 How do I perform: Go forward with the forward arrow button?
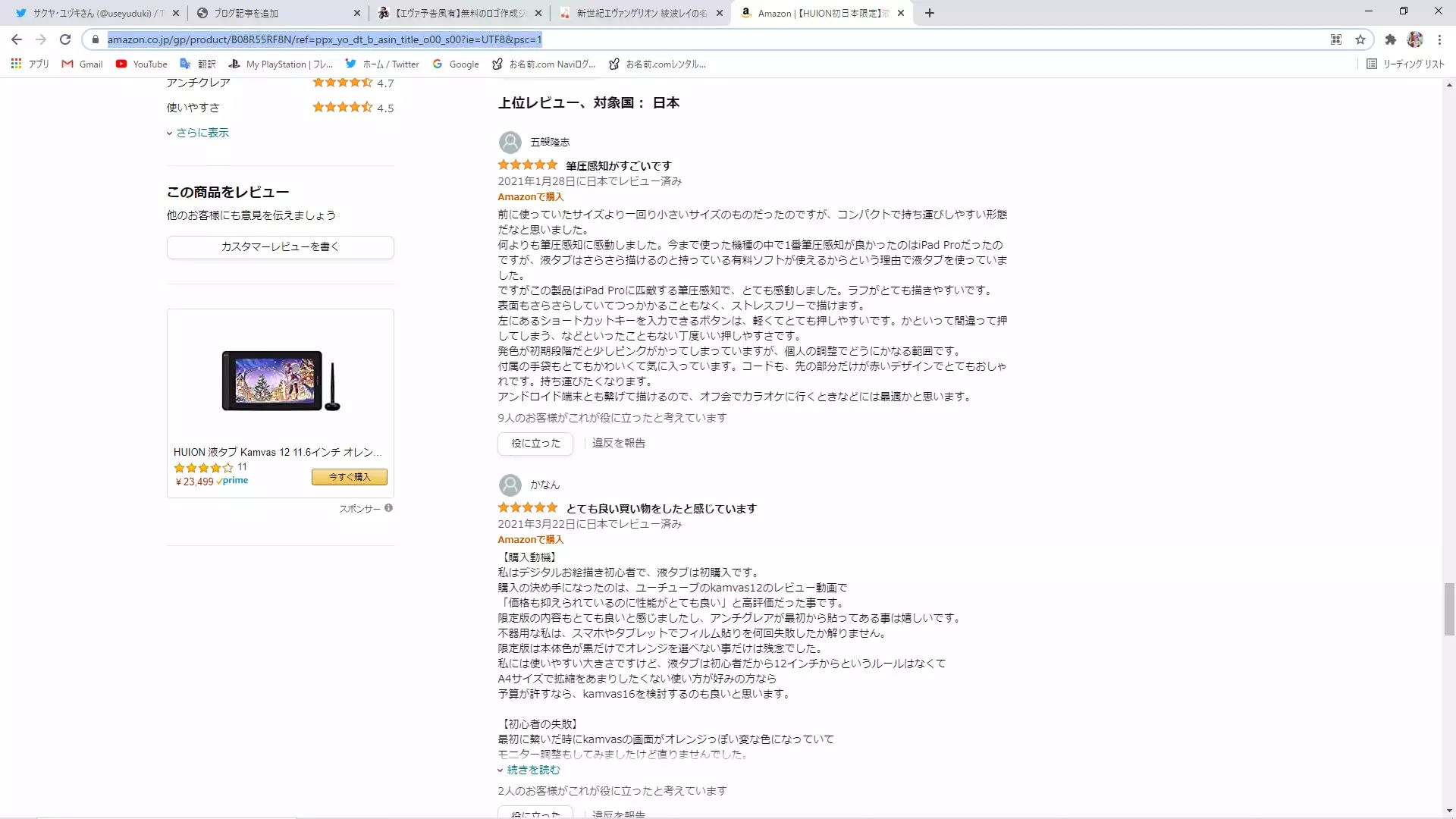(x=41, y=39)
